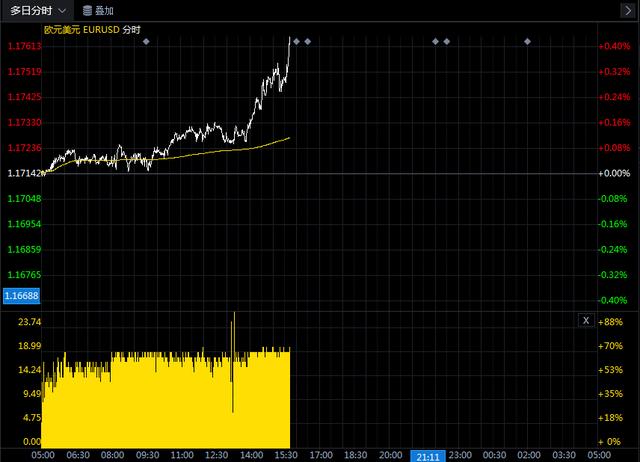Click the highlighted 1.16688 price label
This screenshot has width=640, height=462.
tap(22, 296)
